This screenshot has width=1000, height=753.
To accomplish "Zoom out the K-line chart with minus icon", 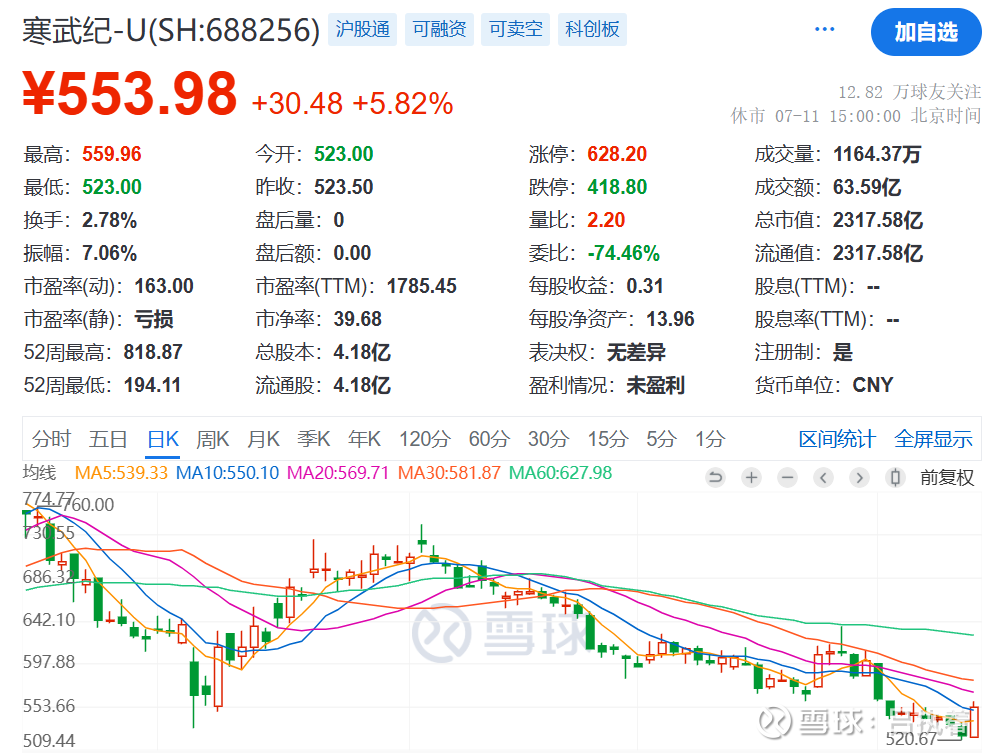I will click(x=788, y=477).
